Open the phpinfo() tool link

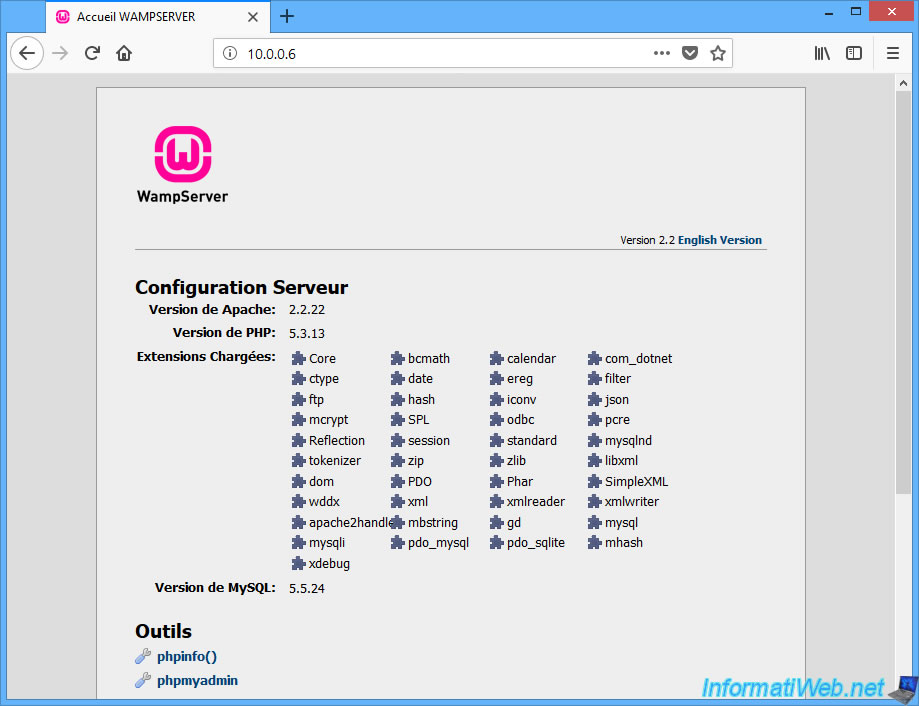(x=186, y=657)
